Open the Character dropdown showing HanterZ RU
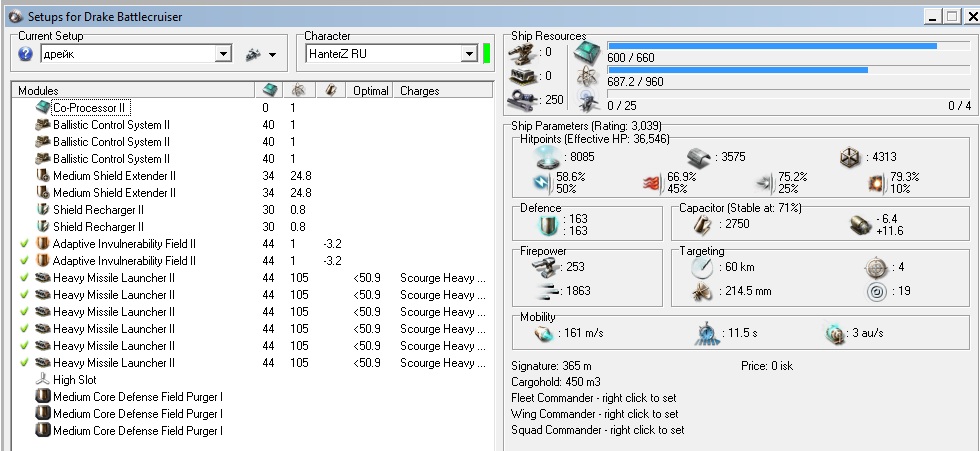The height and width of the screenshot is (451, 980). click(x=392, y=54)
